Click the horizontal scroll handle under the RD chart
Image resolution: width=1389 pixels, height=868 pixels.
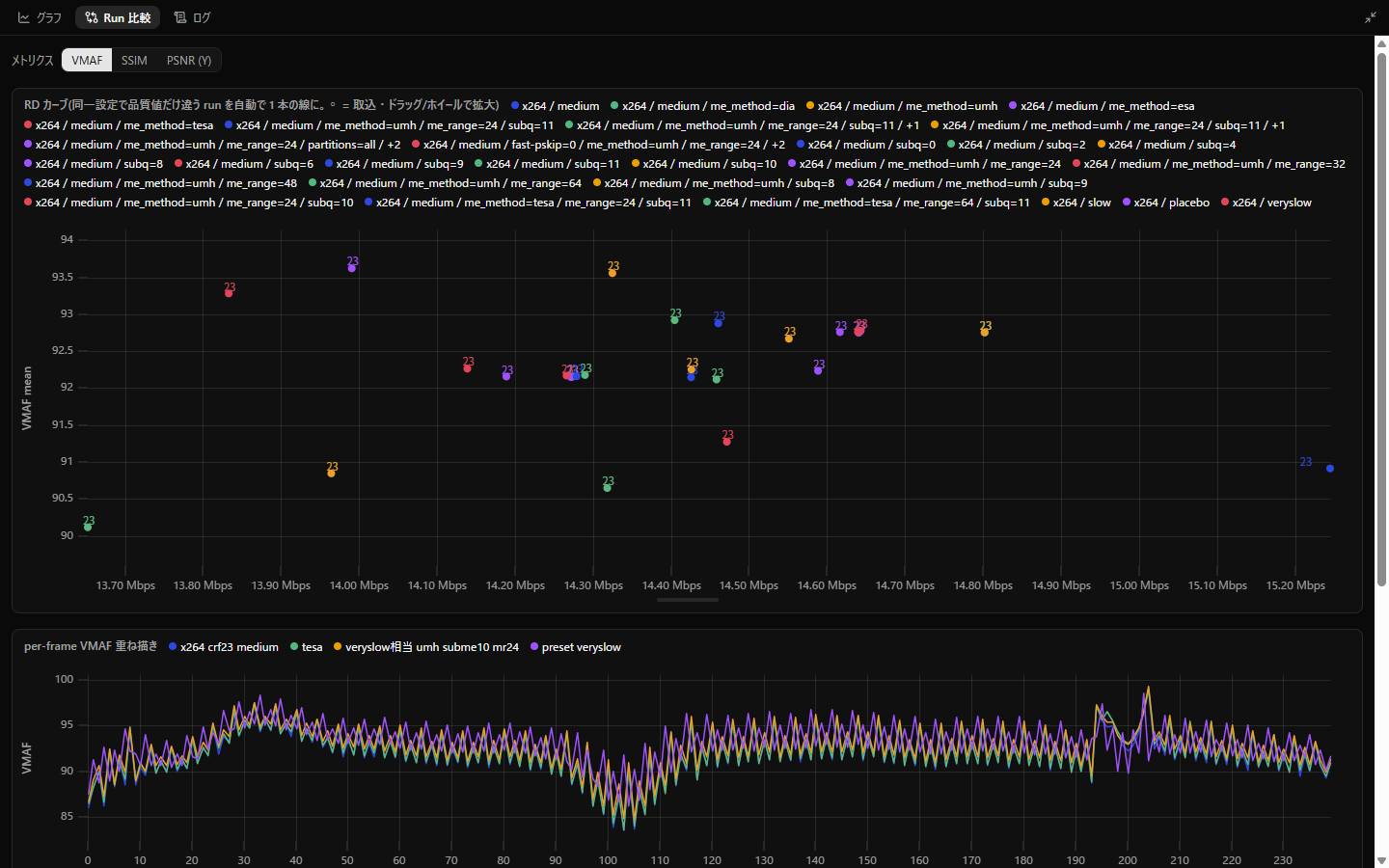tap(688, 600)
